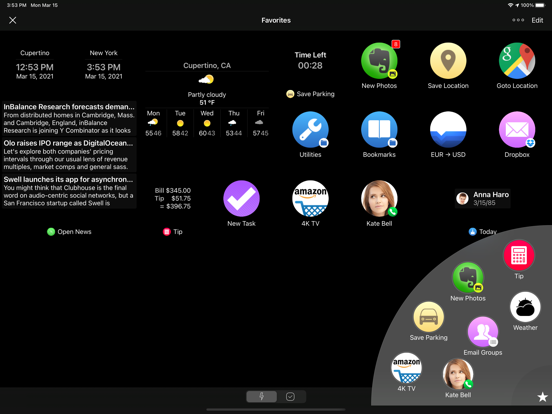Open Email Groups icon in radial menu

[483, 332]
